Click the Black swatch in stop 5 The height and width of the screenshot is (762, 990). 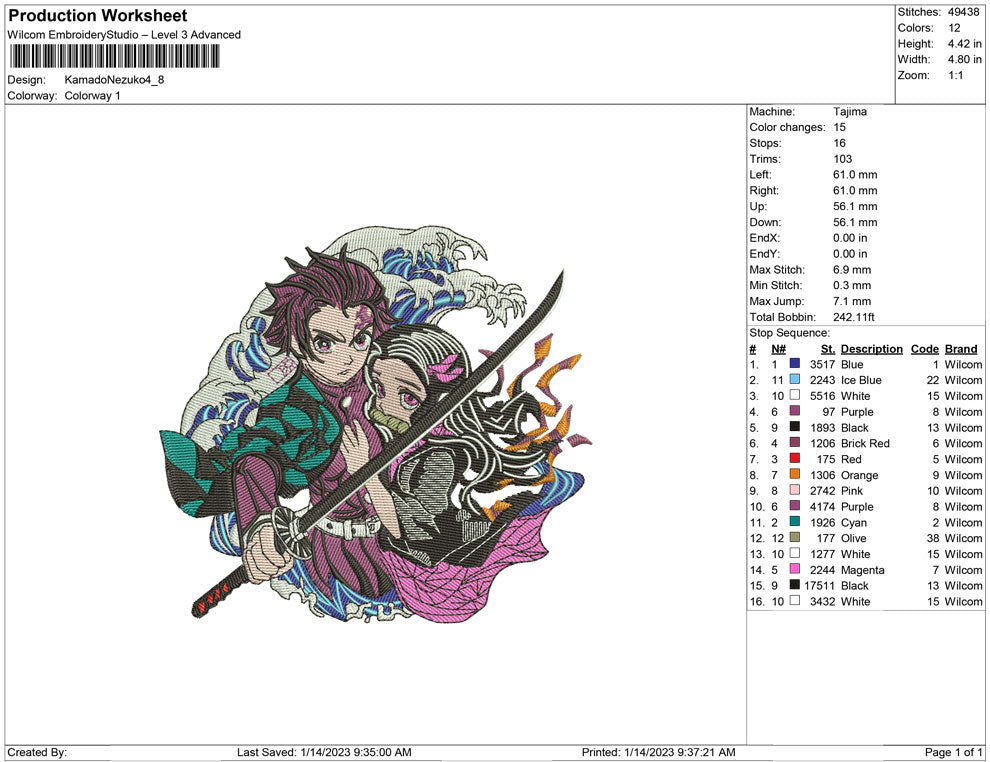tap(794, 427)
